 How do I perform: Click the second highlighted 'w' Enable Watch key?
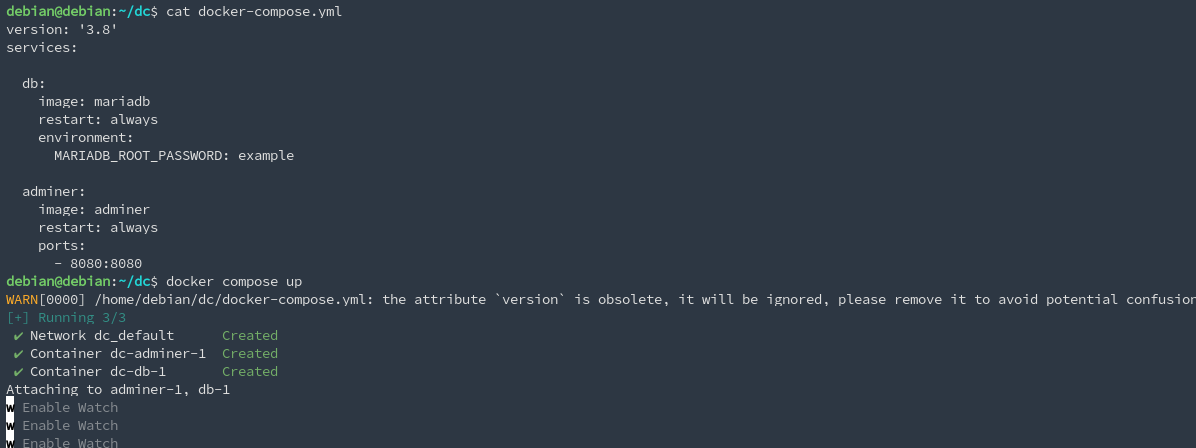10,426
